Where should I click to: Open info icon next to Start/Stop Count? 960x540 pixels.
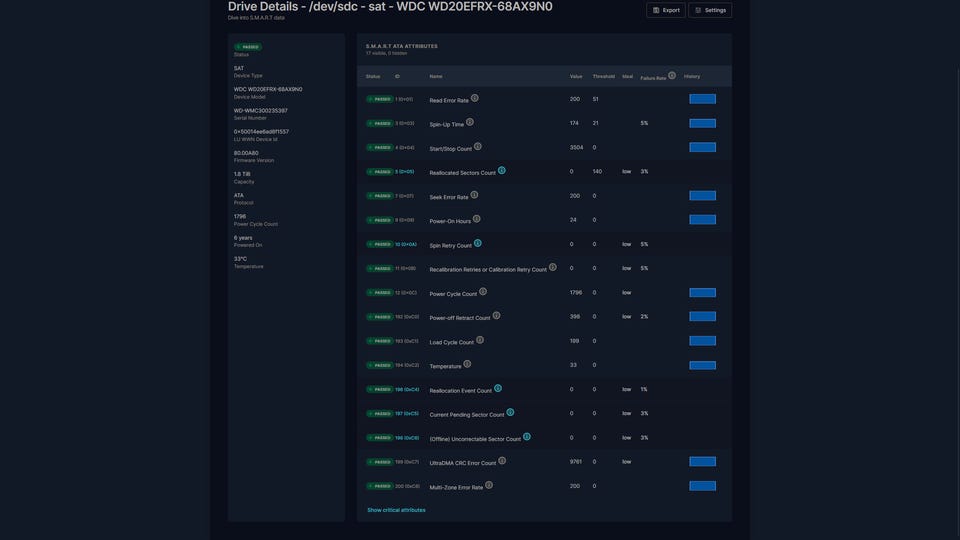(x=478, y=146)
